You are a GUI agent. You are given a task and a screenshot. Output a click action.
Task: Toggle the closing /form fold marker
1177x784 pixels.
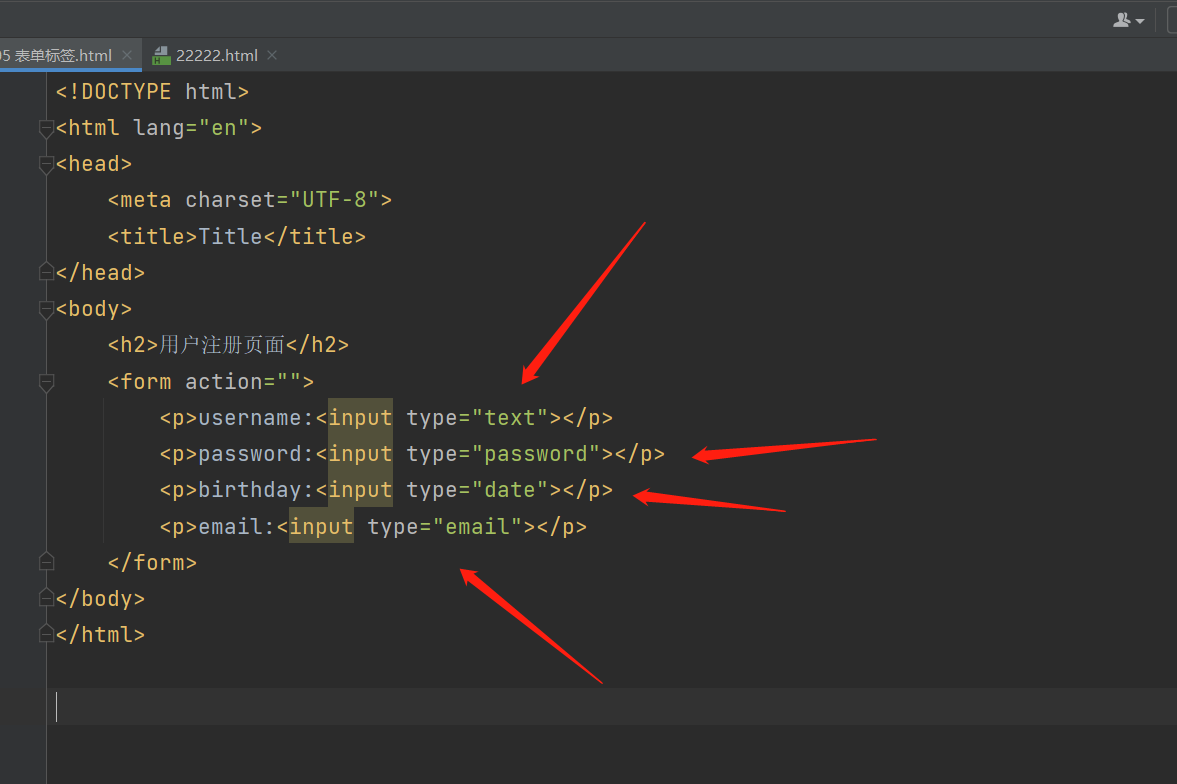click(47, 562)
